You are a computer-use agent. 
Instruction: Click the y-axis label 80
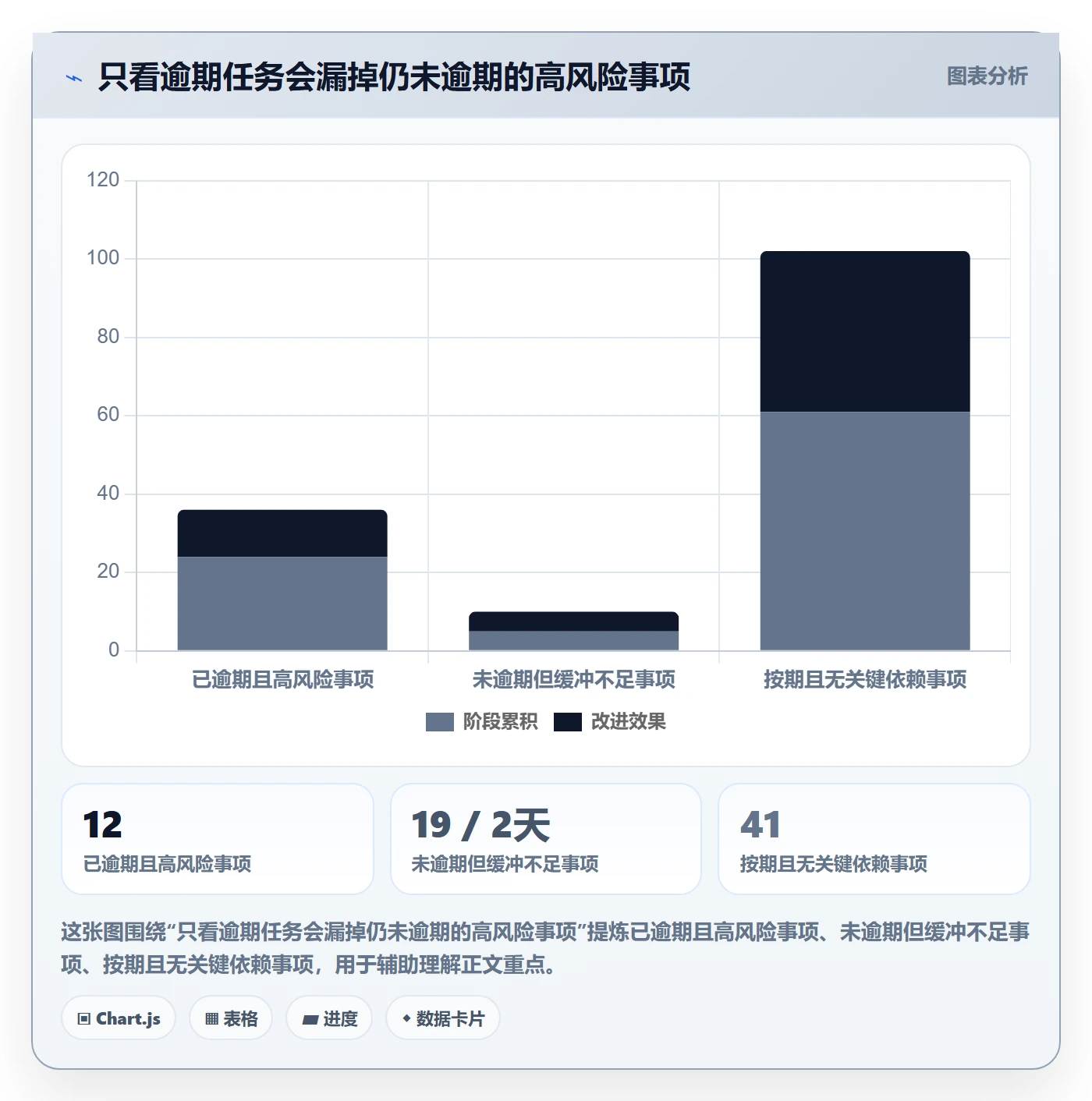[108, 337]
